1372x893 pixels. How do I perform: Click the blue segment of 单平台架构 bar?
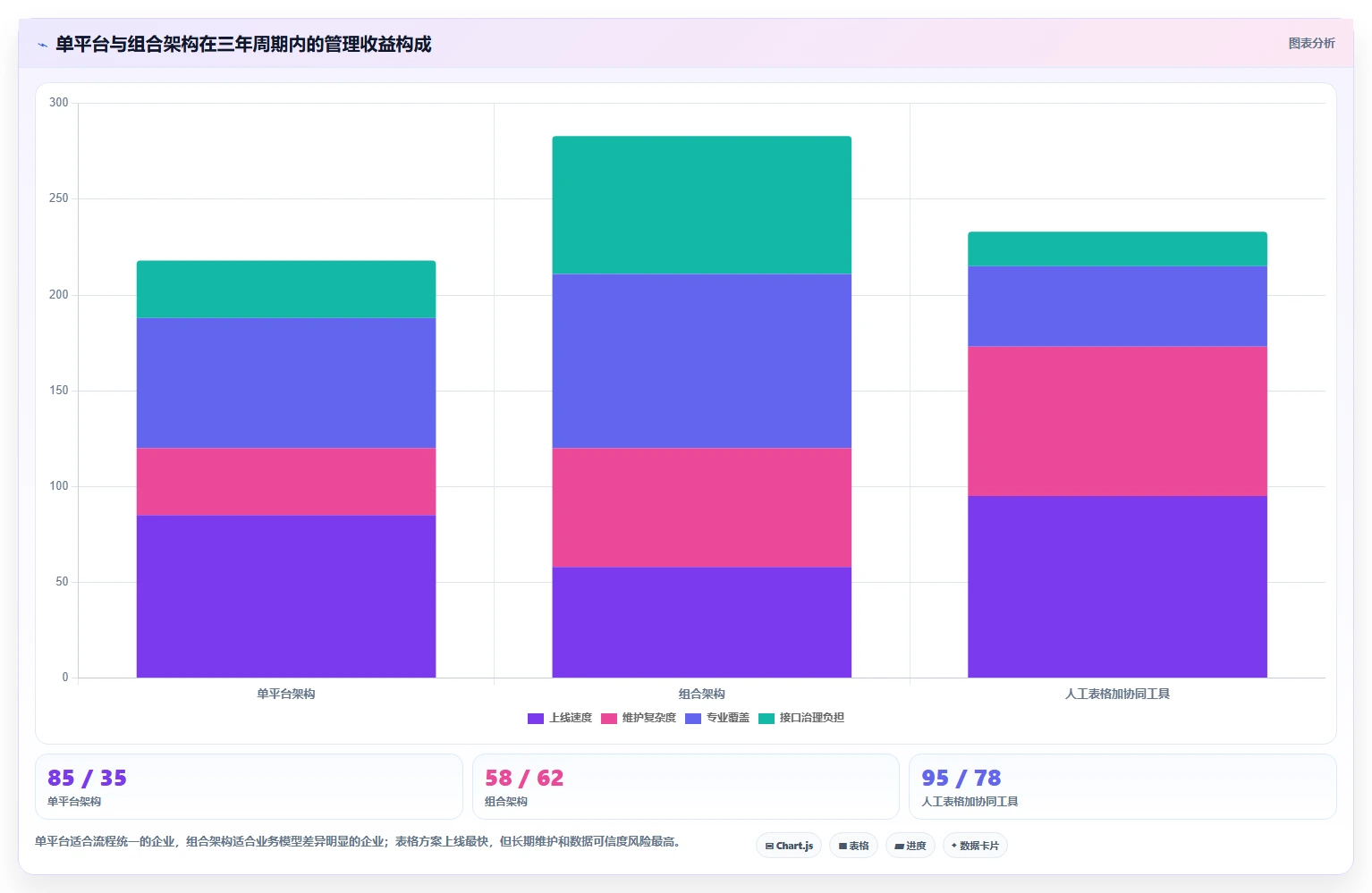click(286, 383)
